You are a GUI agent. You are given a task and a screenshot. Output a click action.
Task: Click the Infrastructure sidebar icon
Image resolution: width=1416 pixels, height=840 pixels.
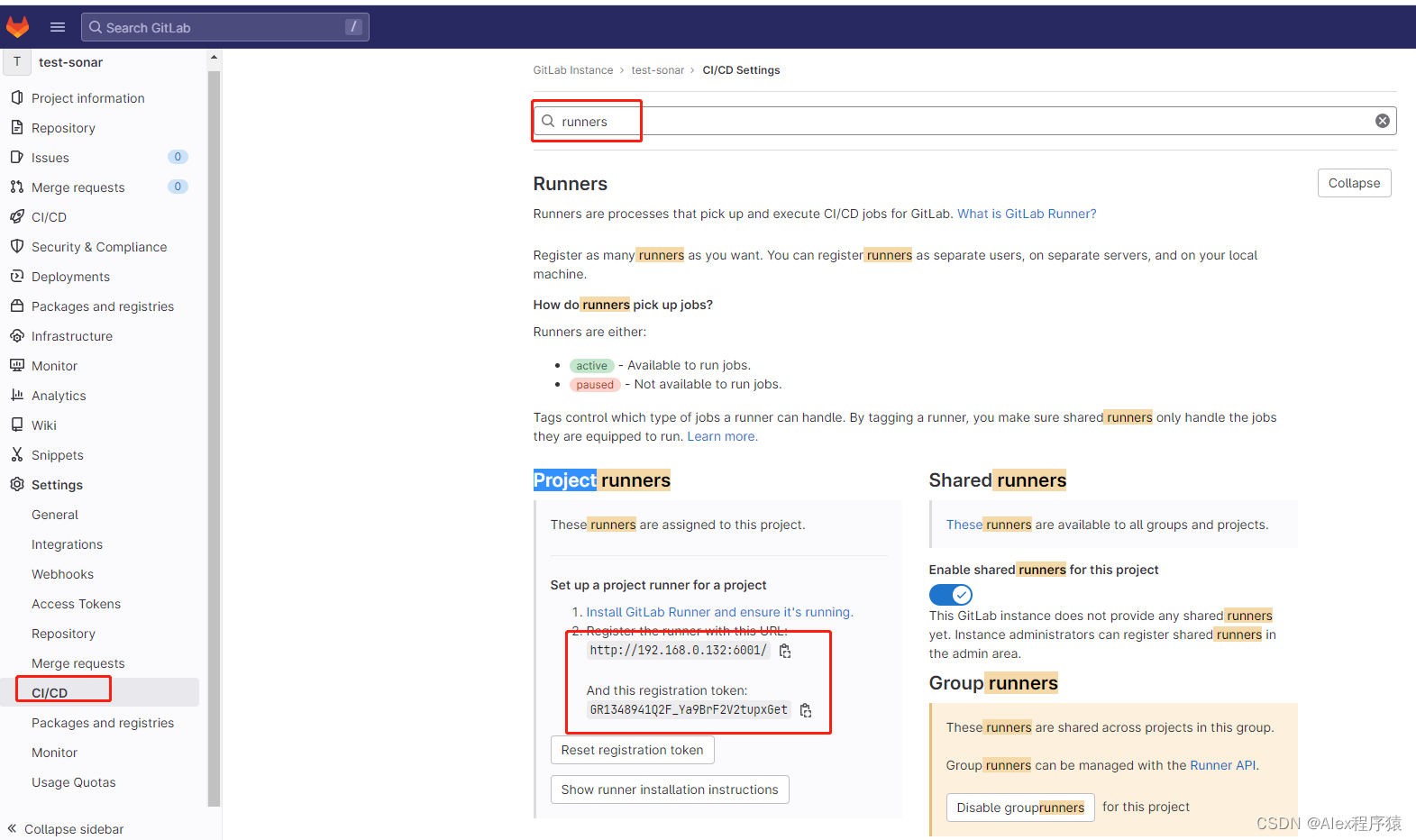17,335
